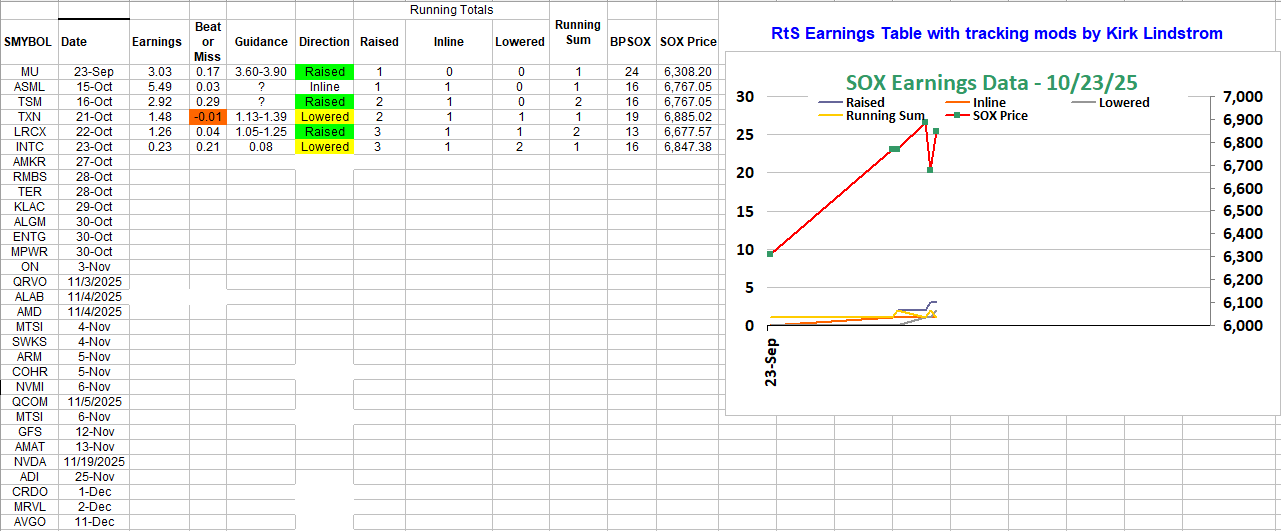Click the orange -0.01 Beat or Miss cell

[x=207, y=117]
